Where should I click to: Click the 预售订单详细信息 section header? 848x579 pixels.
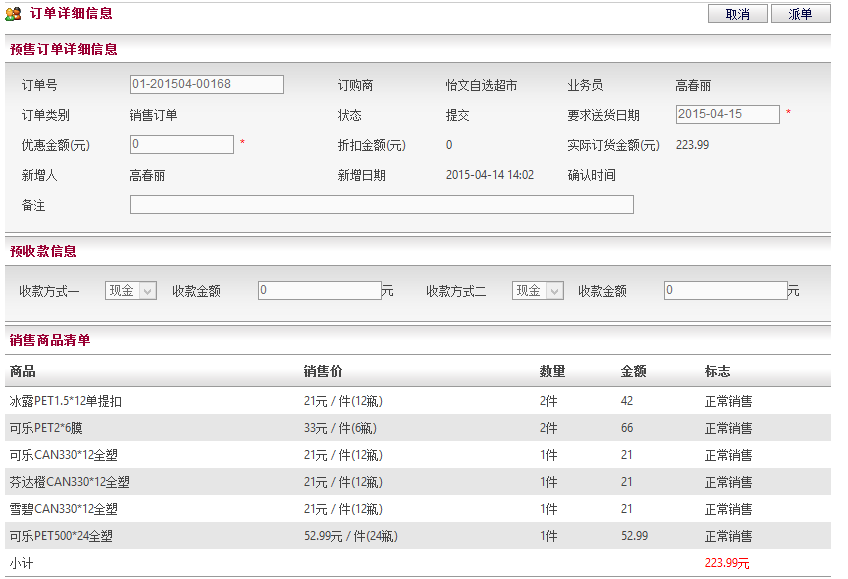click(63, 49)
